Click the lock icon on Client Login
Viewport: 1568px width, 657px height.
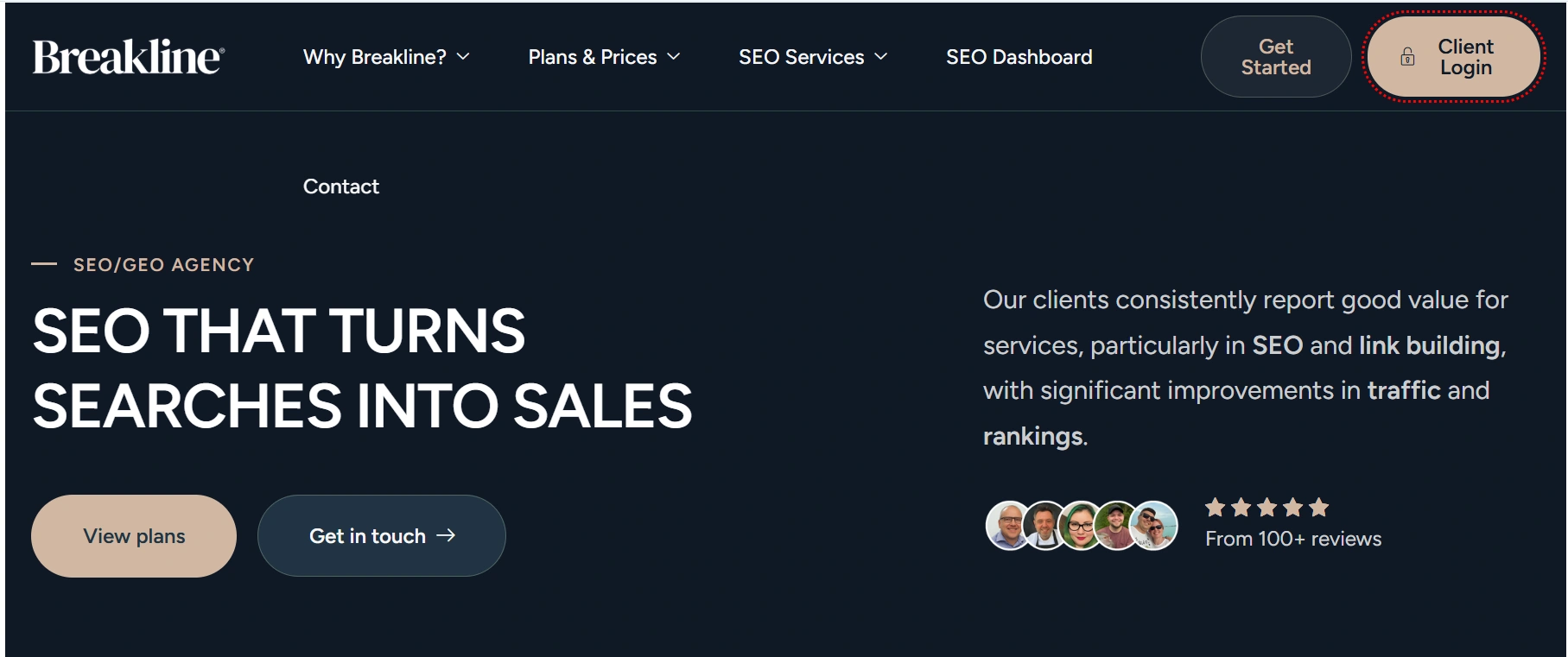[x=1407, y=57]
